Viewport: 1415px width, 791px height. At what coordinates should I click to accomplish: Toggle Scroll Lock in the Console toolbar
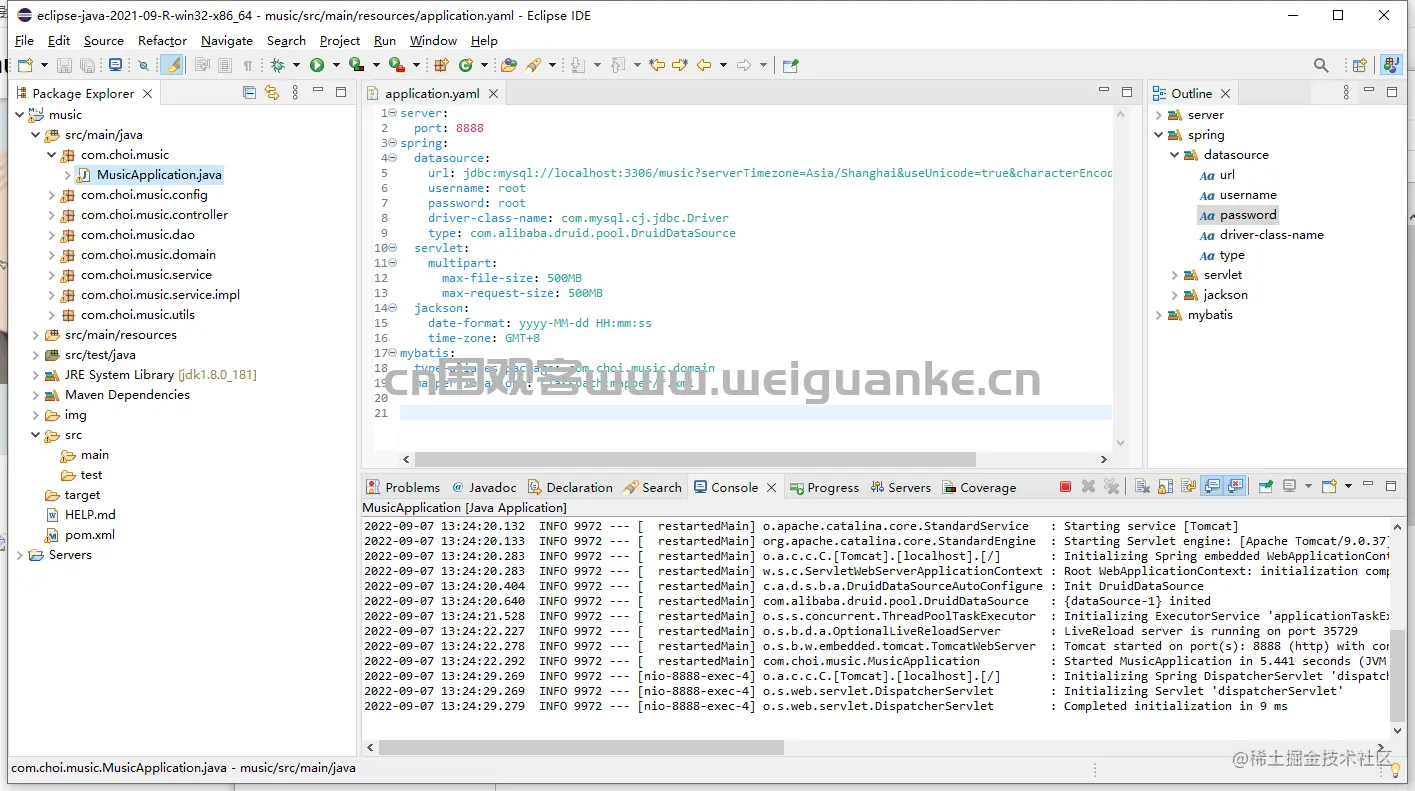pyautogui.click(x=1165, y=487)
